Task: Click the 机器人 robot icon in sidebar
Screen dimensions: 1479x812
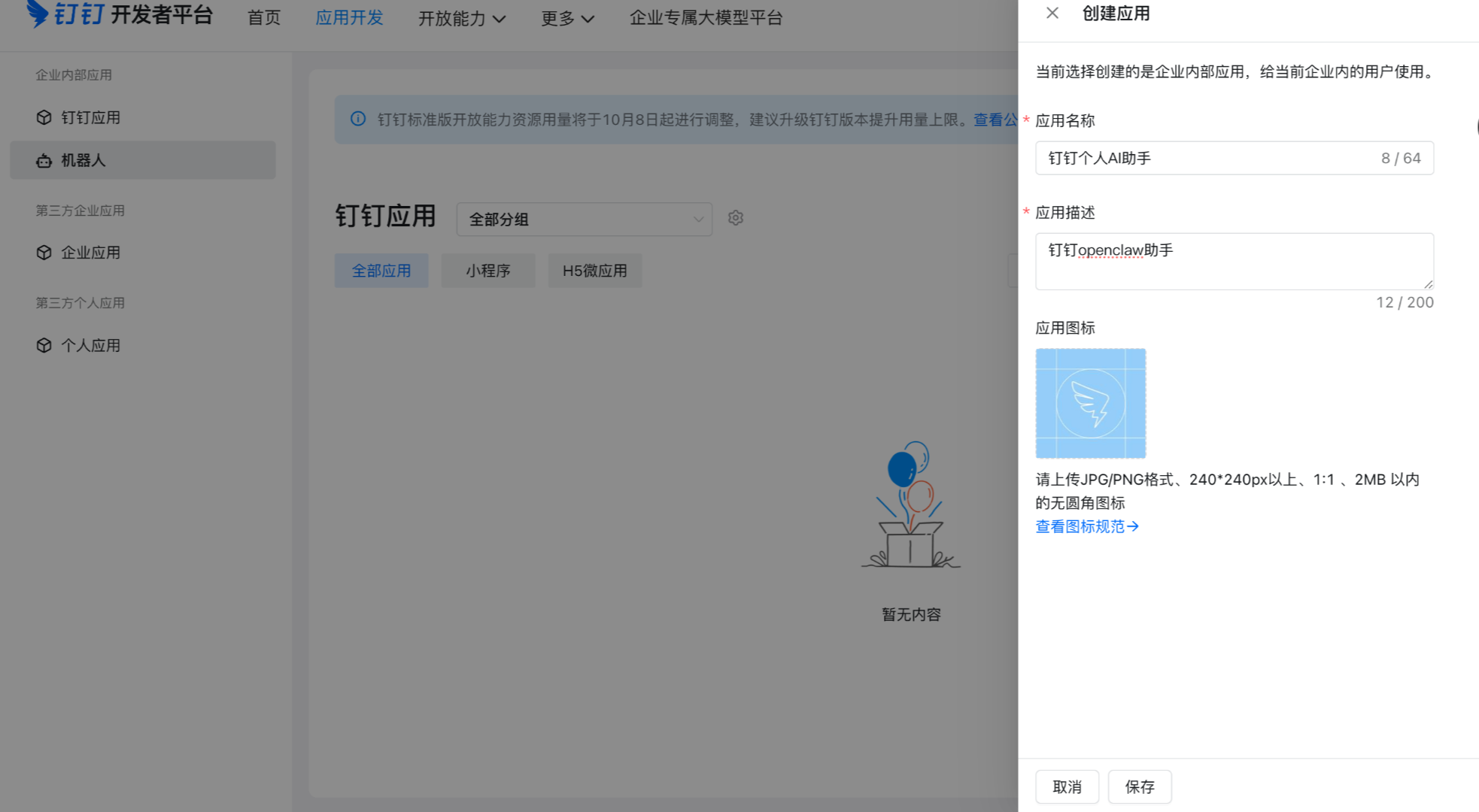Action: (44, 161)
